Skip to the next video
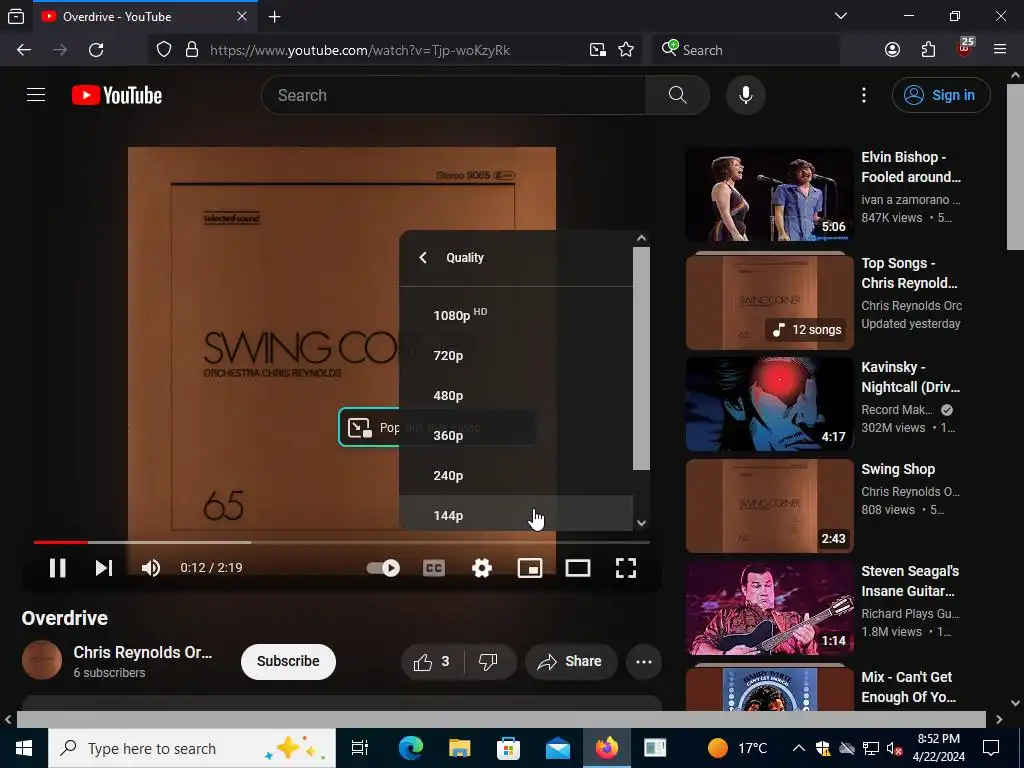 tap(104, 568)
